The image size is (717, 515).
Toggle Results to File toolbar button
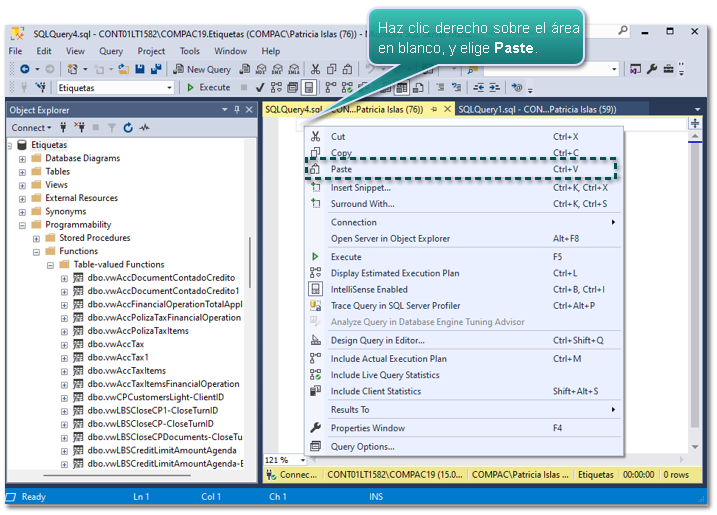pos(418,87)
